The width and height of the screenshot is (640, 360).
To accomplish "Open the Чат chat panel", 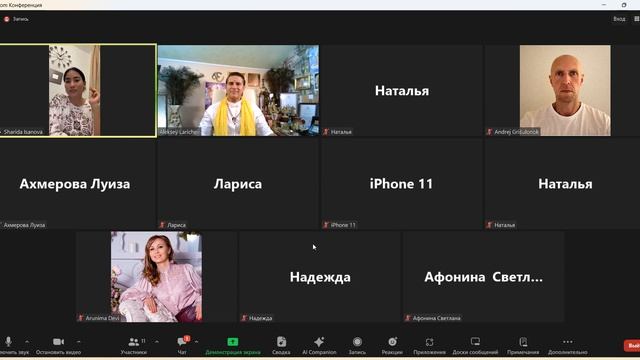I will (182, 345).
